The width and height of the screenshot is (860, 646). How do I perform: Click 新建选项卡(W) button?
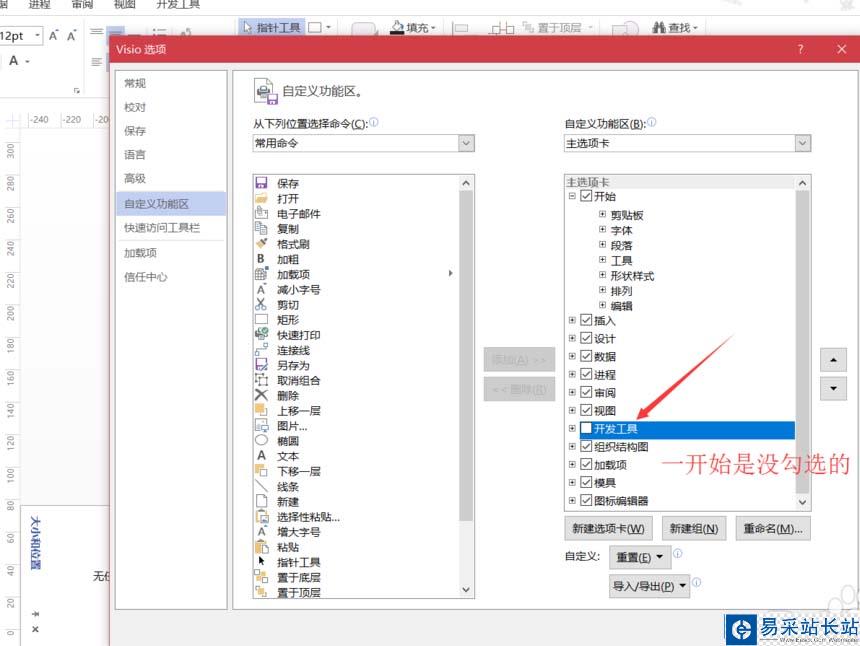coord(609,529)
